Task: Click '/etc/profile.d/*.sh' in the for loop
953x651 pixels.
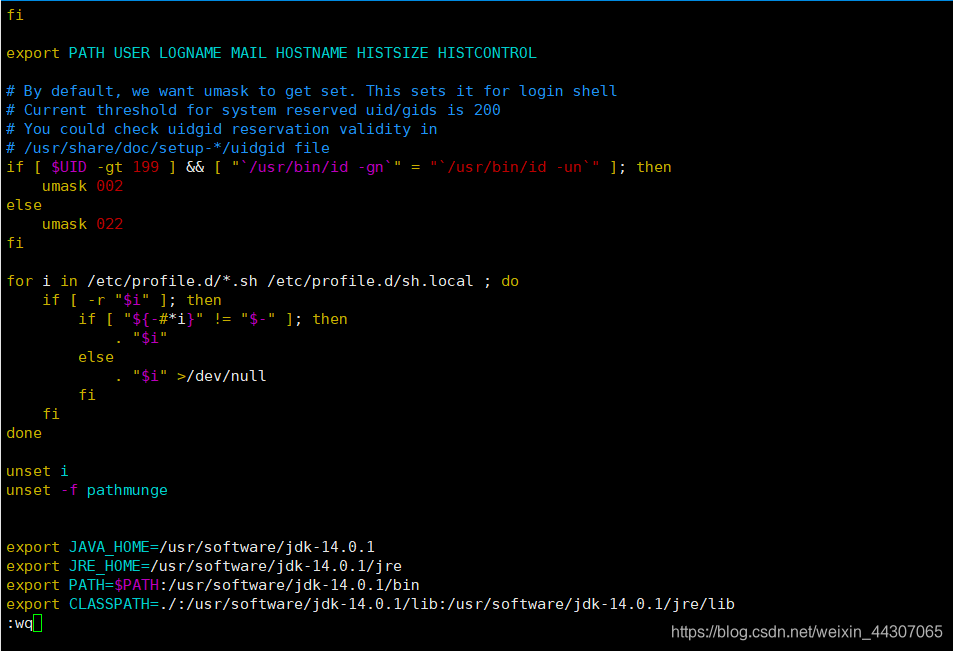Action: [172, 281]
